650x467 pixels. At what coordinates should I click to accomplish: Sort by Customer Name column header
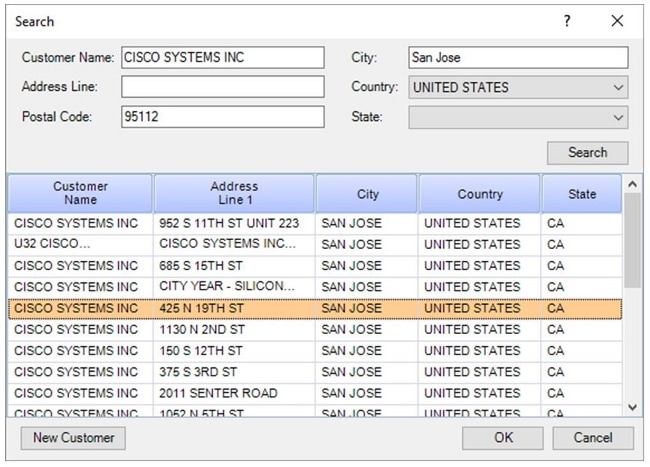(80, 193)
